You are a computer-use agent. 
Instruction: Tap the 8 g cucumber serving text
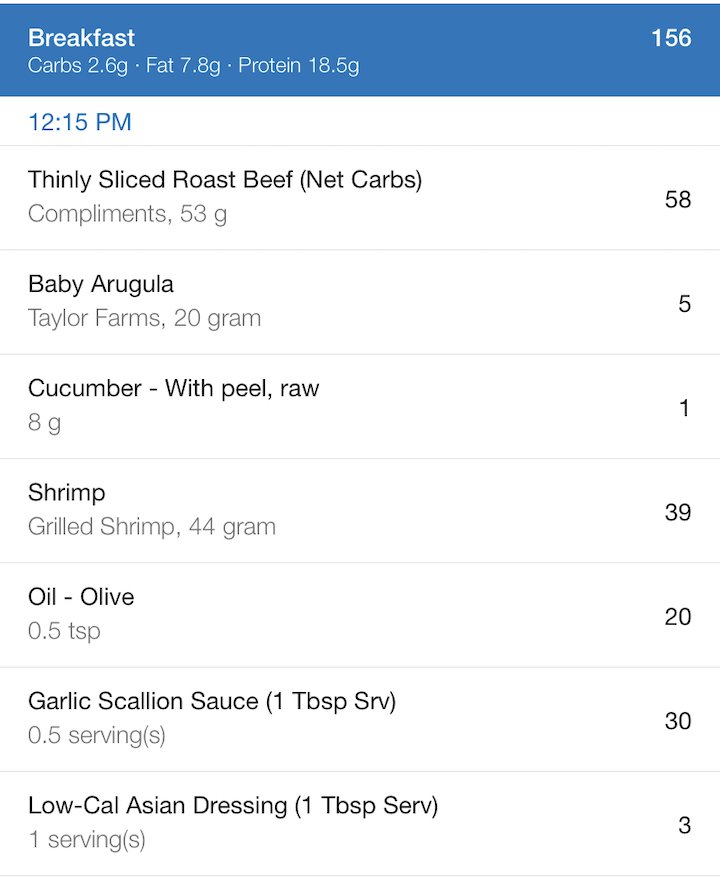click(x=45, y=423)
